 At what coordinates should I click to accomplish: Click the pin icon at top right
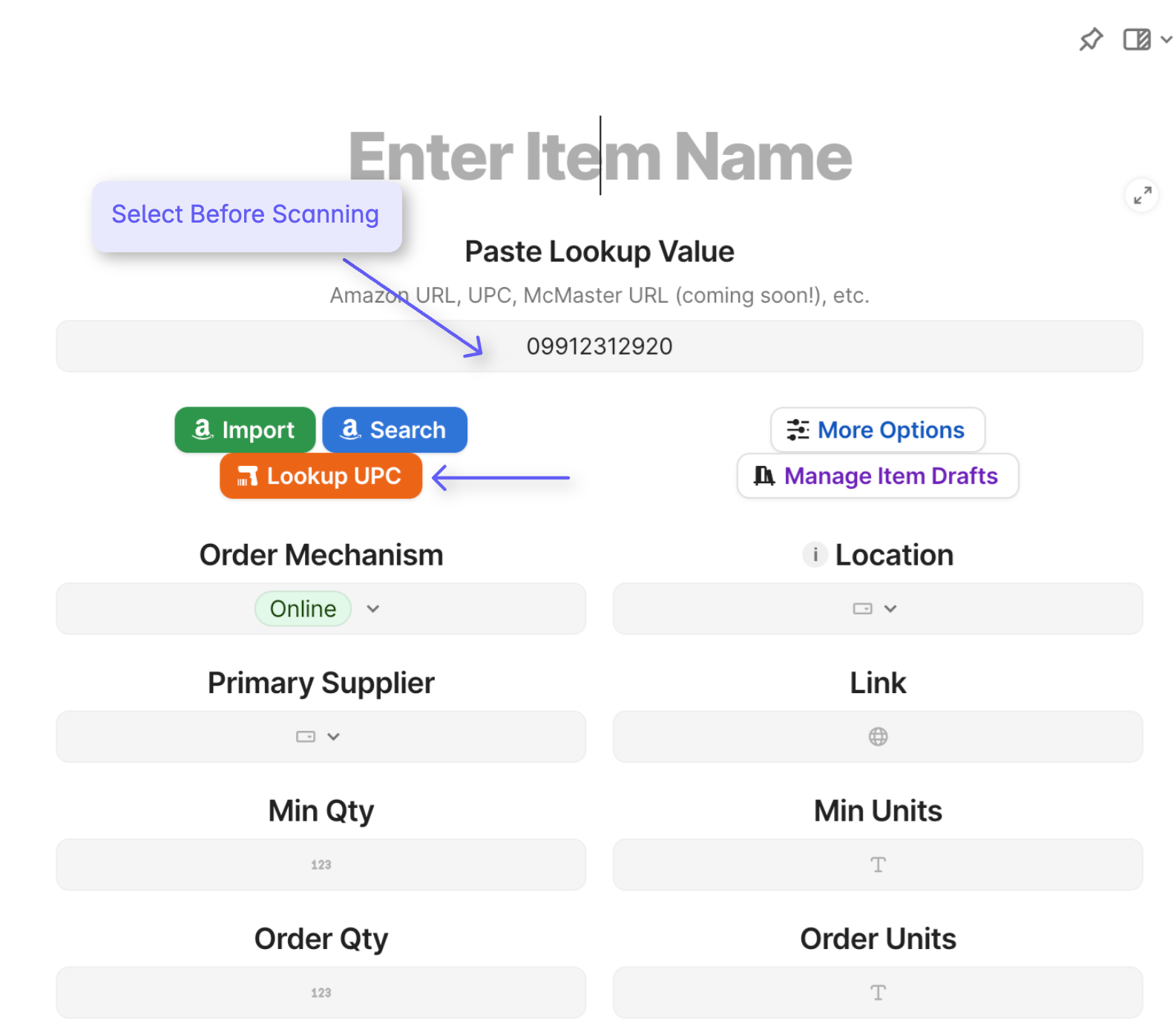1091,39
